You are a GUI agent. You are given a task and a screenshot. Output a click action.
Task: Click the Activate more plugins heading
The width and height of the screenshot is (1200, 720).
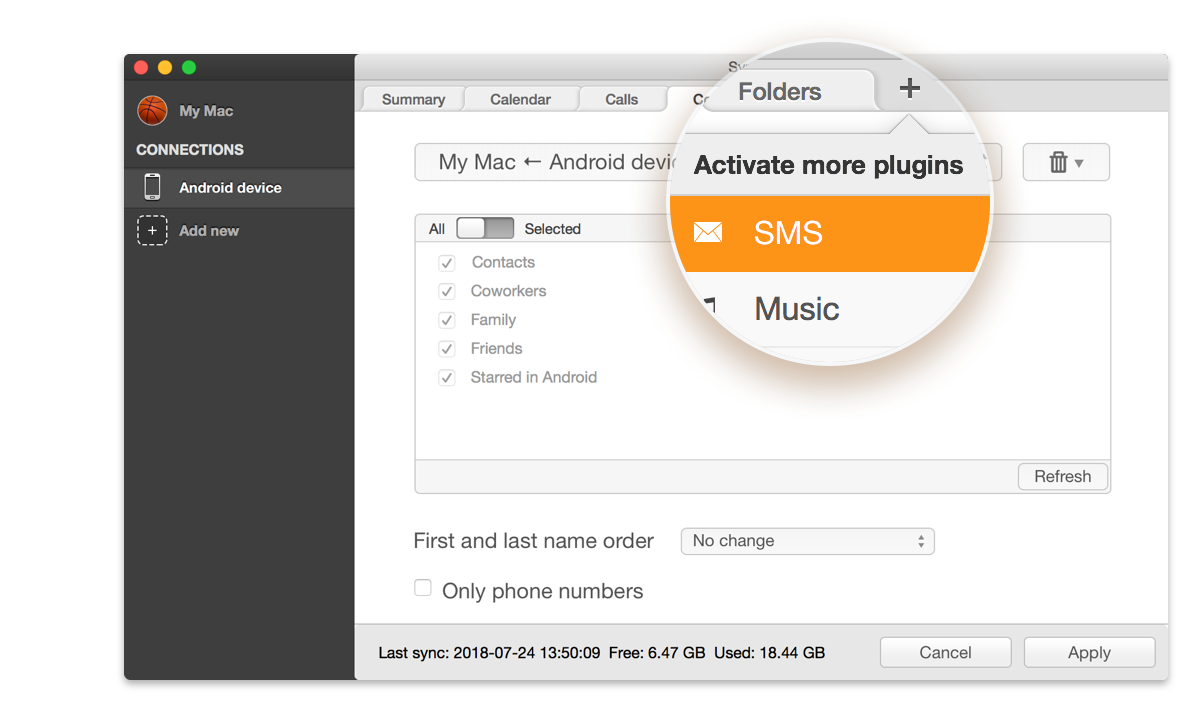[829, 165]
